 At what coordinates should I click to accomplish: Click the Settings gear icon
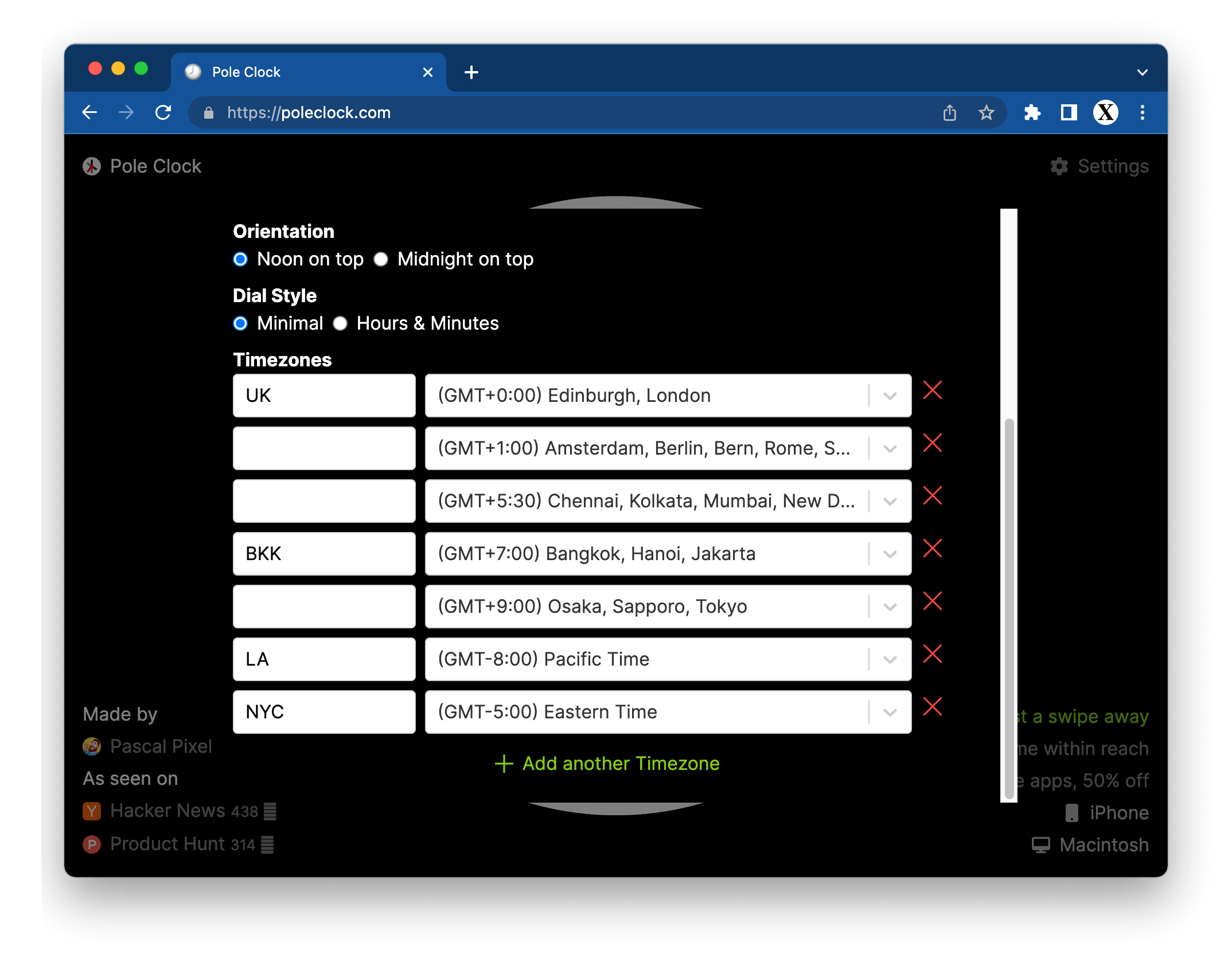1059,166
